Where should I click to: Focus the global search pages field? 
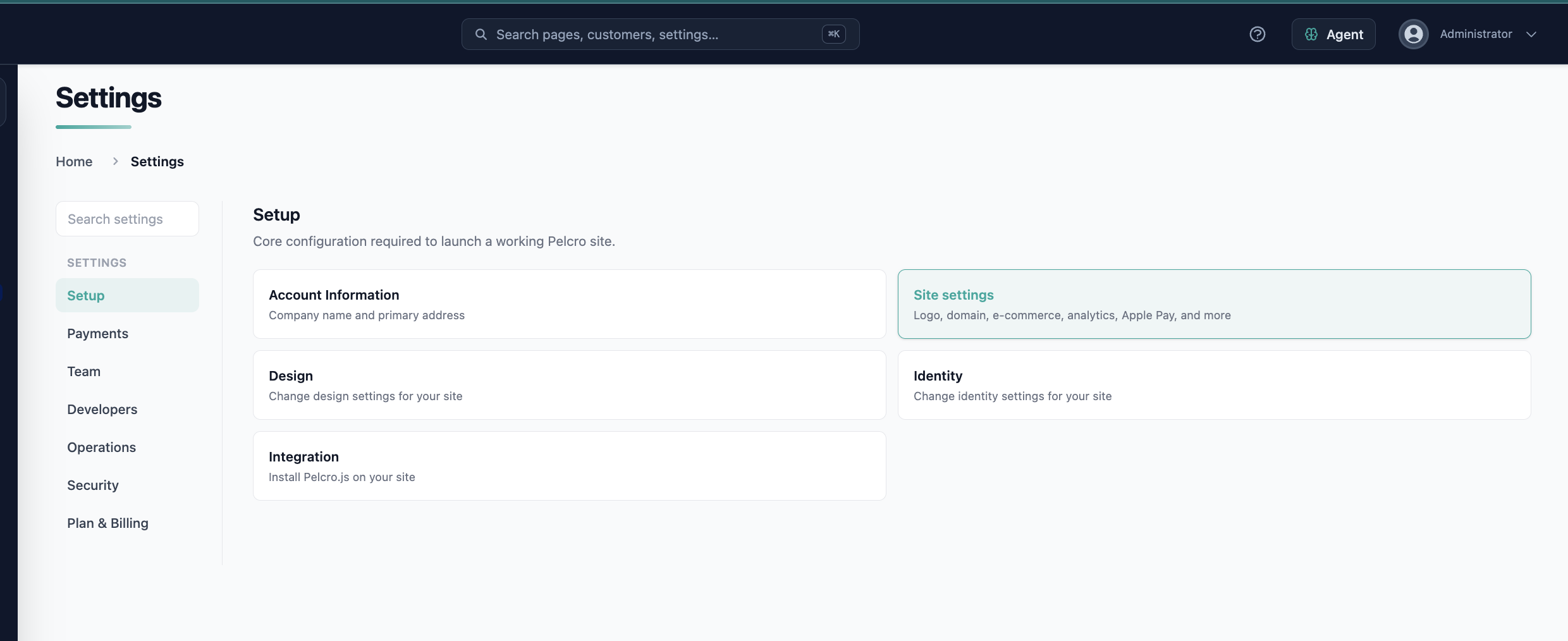click(660, 34)
